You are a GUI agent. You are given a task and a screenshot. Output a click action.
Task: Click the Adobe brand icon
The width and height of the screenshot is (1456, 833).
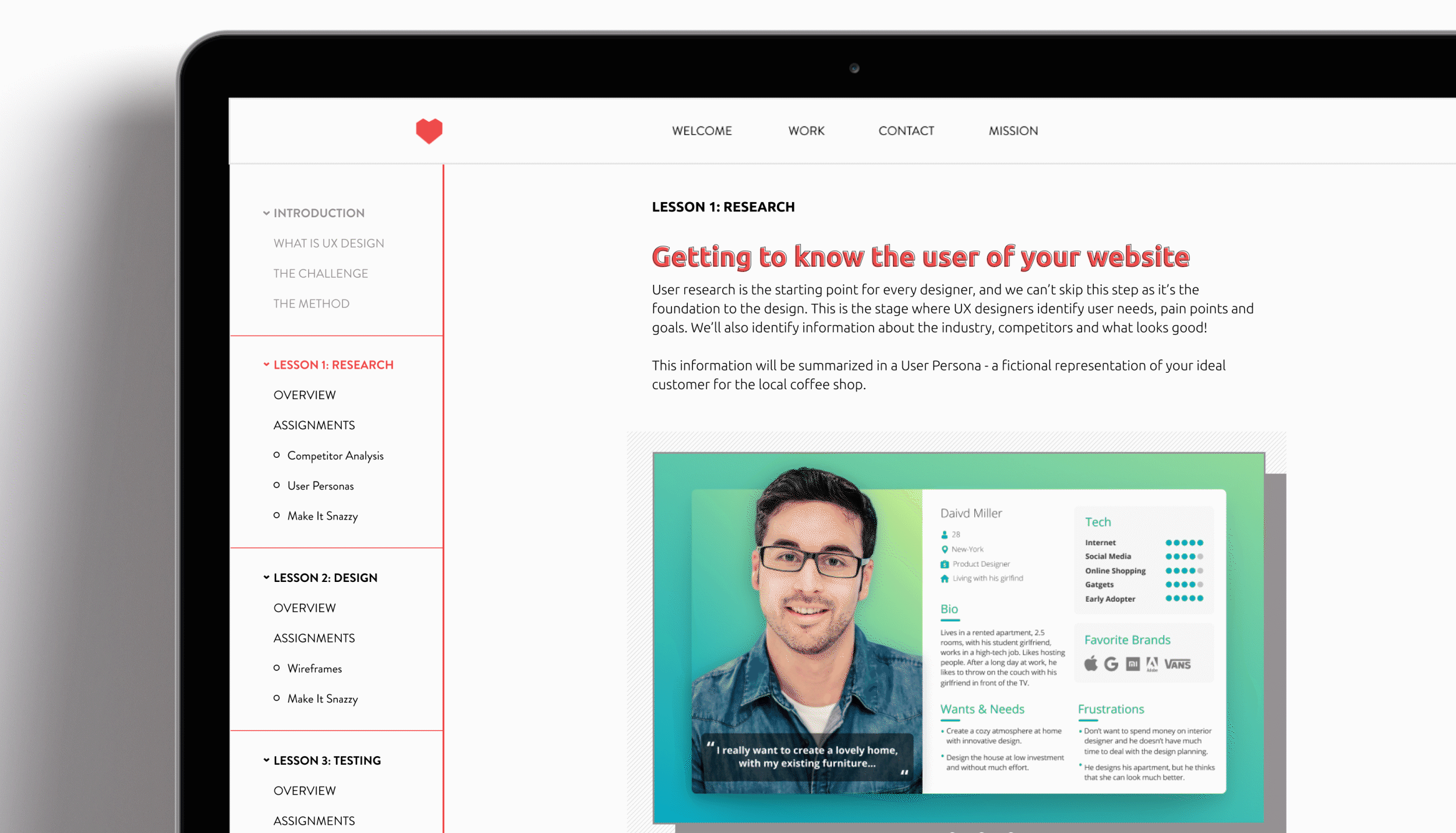coord(1151,664)
